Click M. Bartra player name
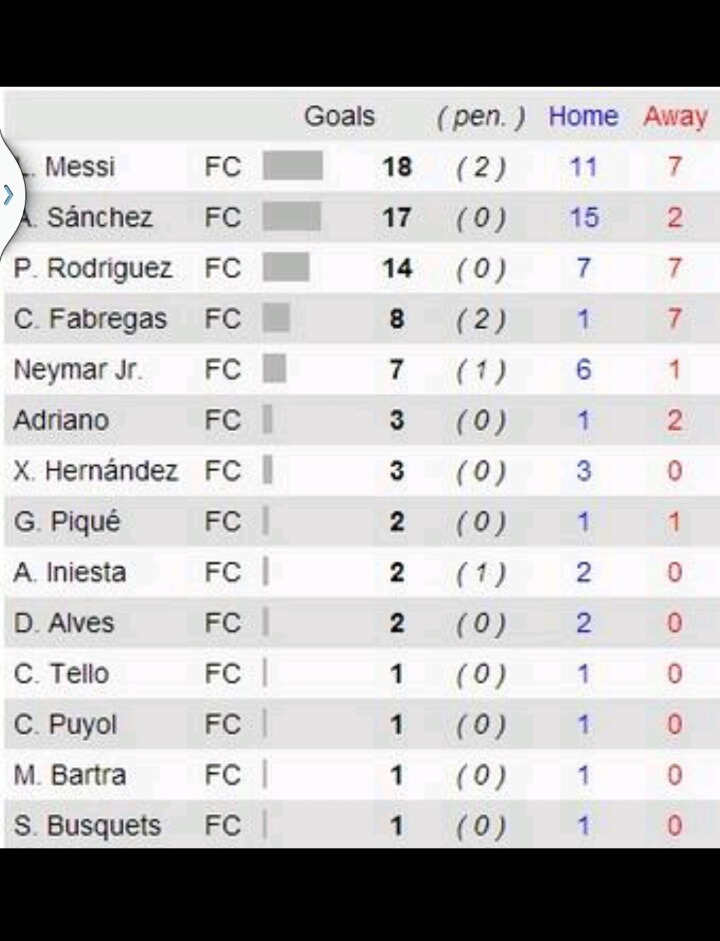Image resolution: width=720 pixels, height=941 pixels. (70, 776)
